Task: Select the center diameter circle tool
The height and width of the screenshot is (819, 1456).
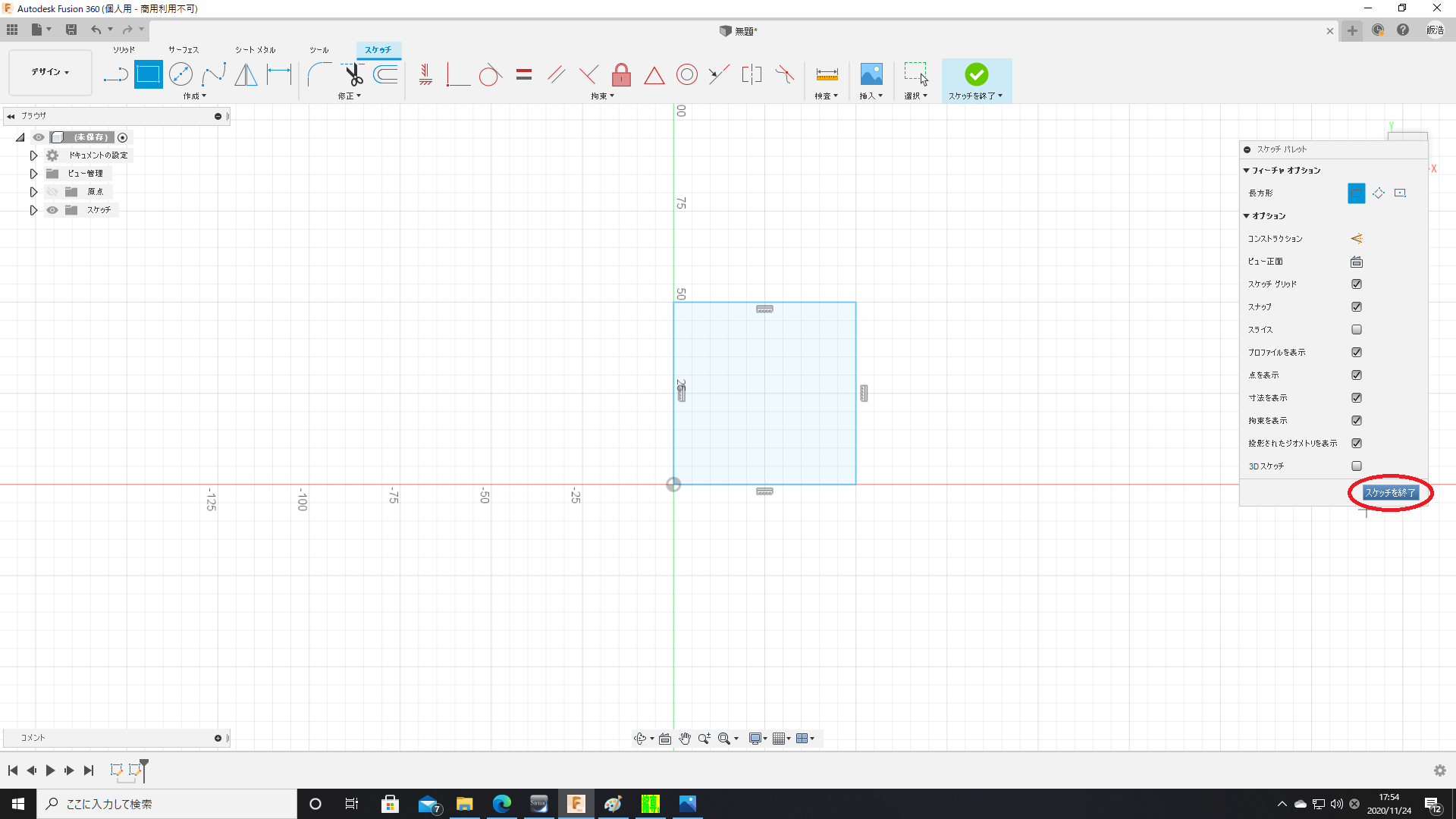Action: tap(180, 74)
